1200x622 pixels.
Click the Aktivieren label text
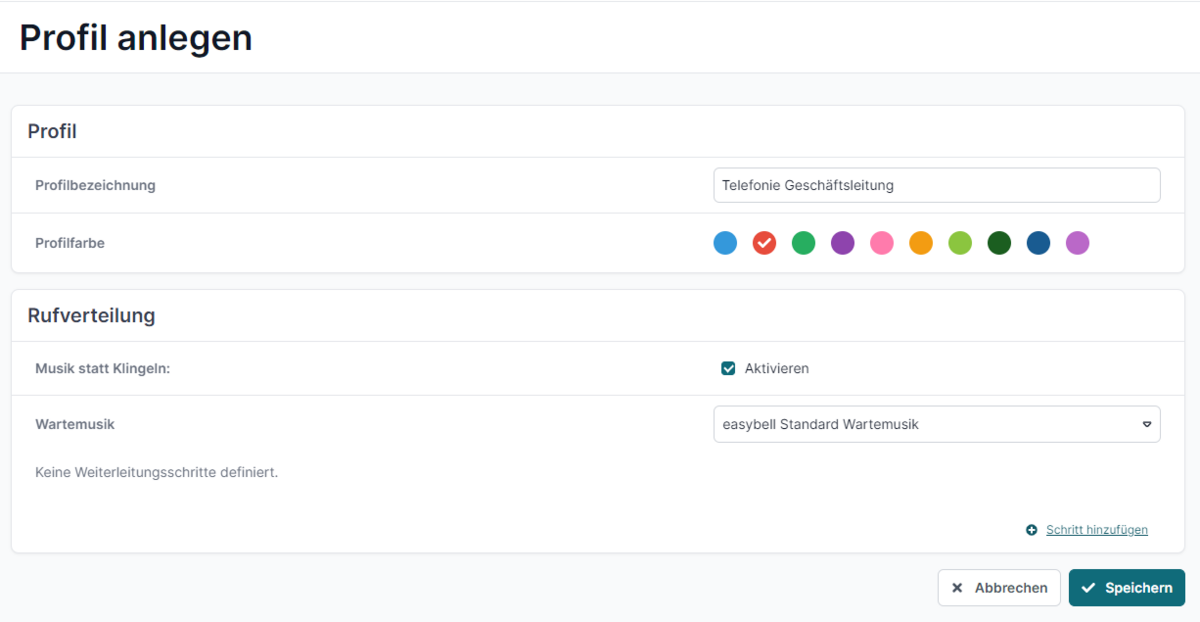pyautogui.click(x=777, y=368)
